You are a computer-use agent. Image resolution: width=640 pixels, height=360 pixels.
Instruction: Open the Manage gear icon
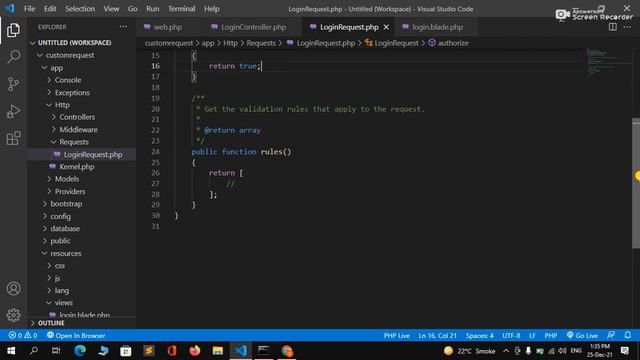coord(13,315)
